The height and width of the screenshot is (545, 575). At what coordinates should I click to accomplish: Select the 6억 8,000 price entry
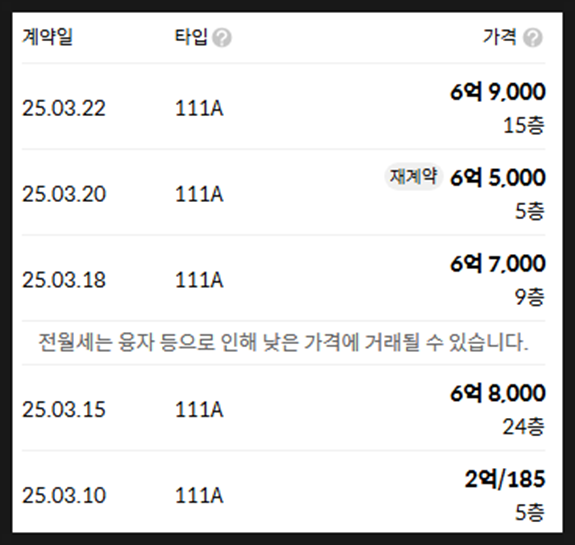point(498,393)
